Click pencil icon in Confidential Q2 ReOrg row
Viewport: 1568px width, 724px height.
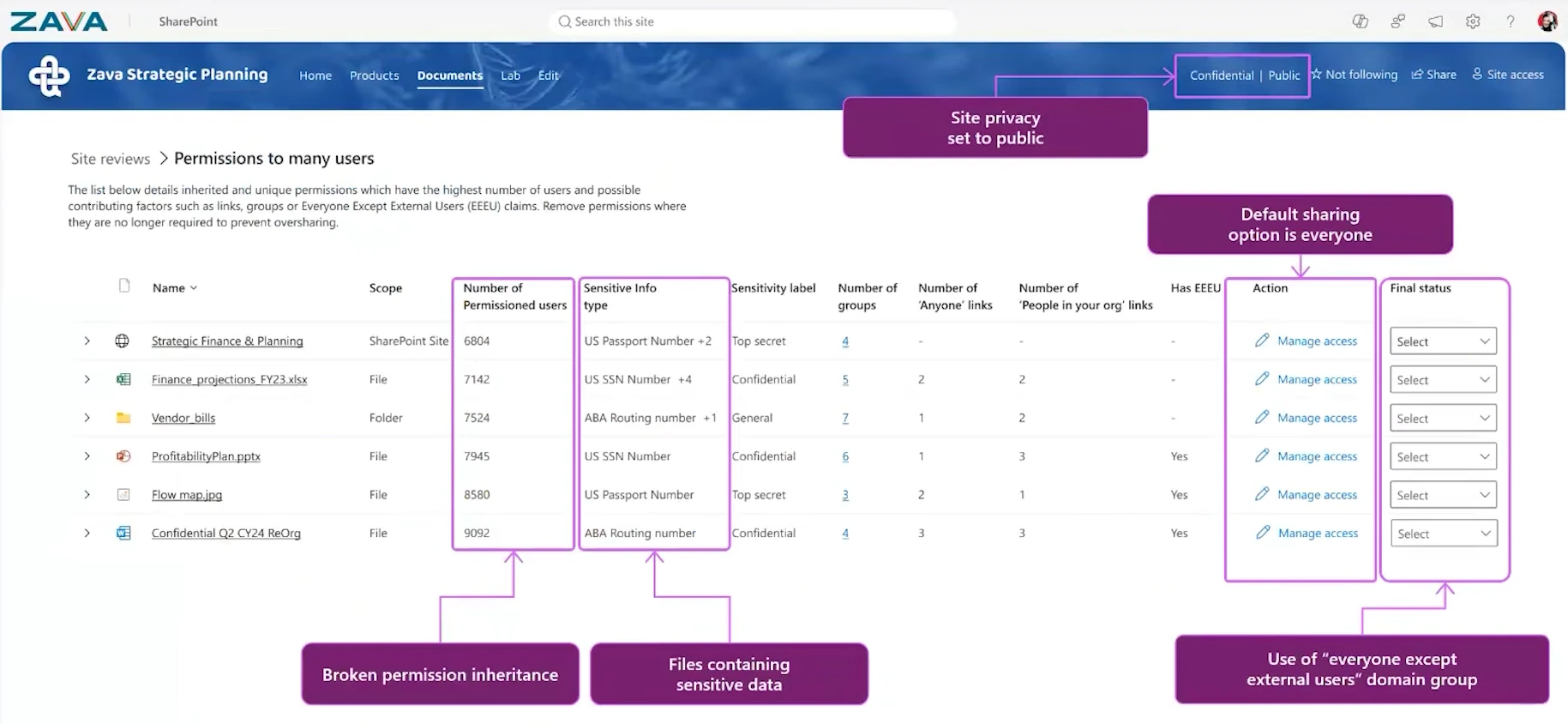coord(1262,533)
